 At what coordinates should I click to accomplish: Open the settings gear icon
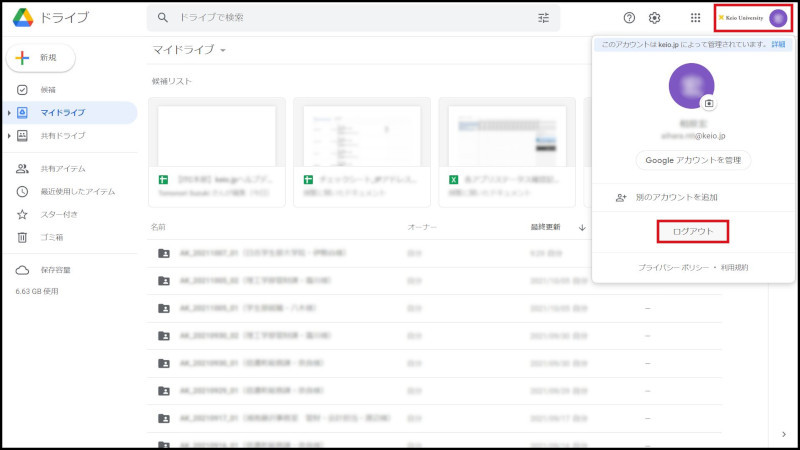[x=655, y=18]
